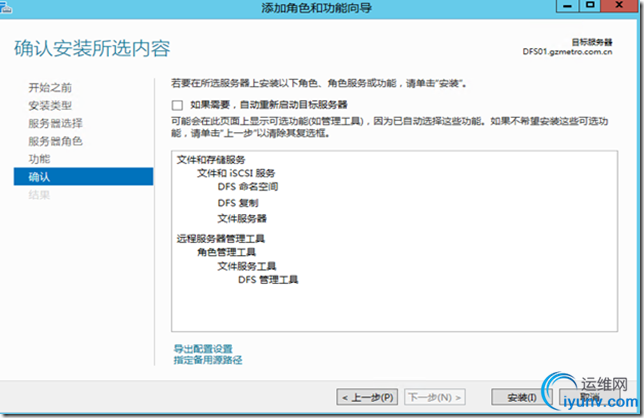This screenshot has width=644, height=418.
Task: Go back with 上一步(P) button
Action: tap(367, 397)
